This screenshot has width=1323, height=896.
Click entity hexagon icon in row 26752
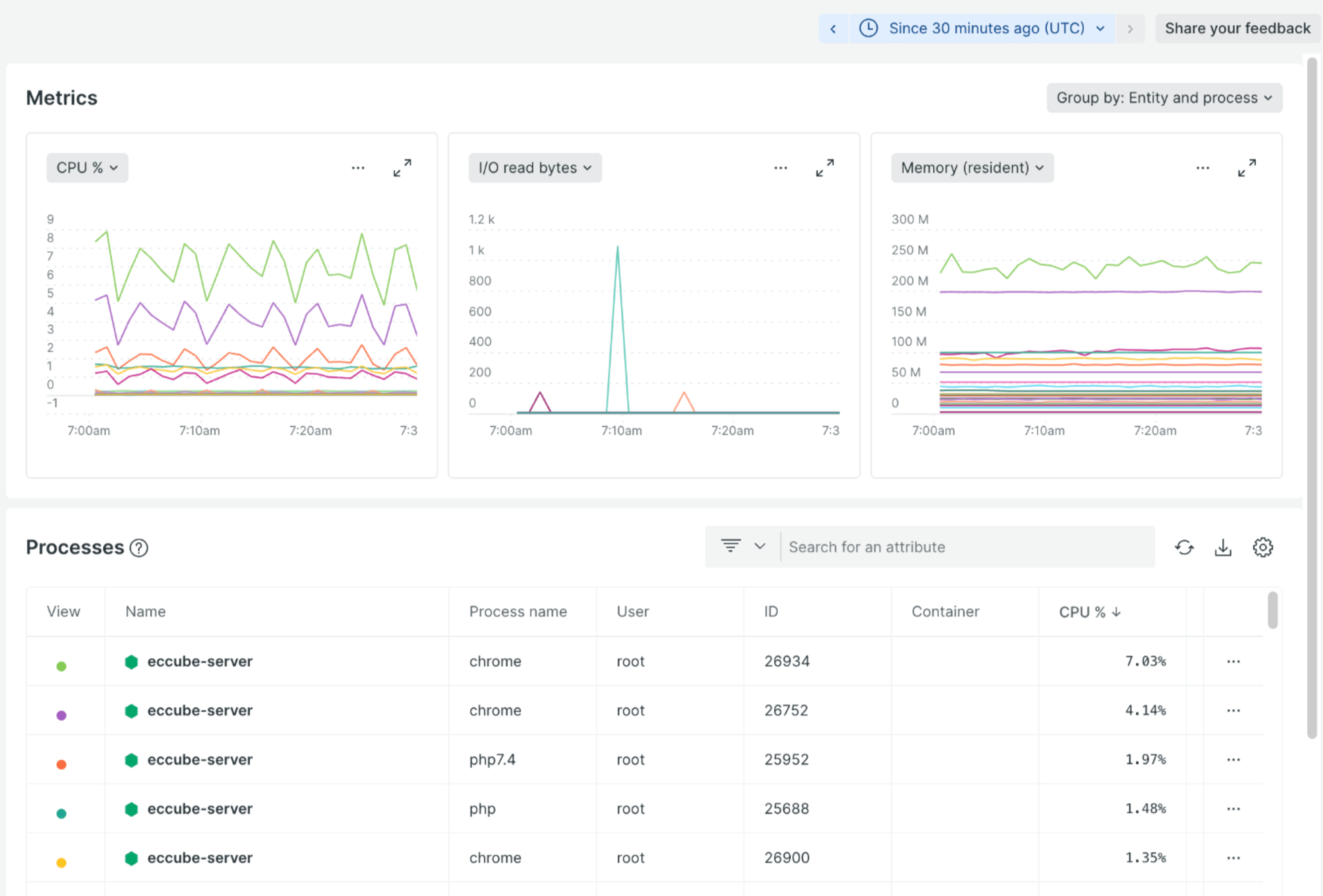[132, 711]
